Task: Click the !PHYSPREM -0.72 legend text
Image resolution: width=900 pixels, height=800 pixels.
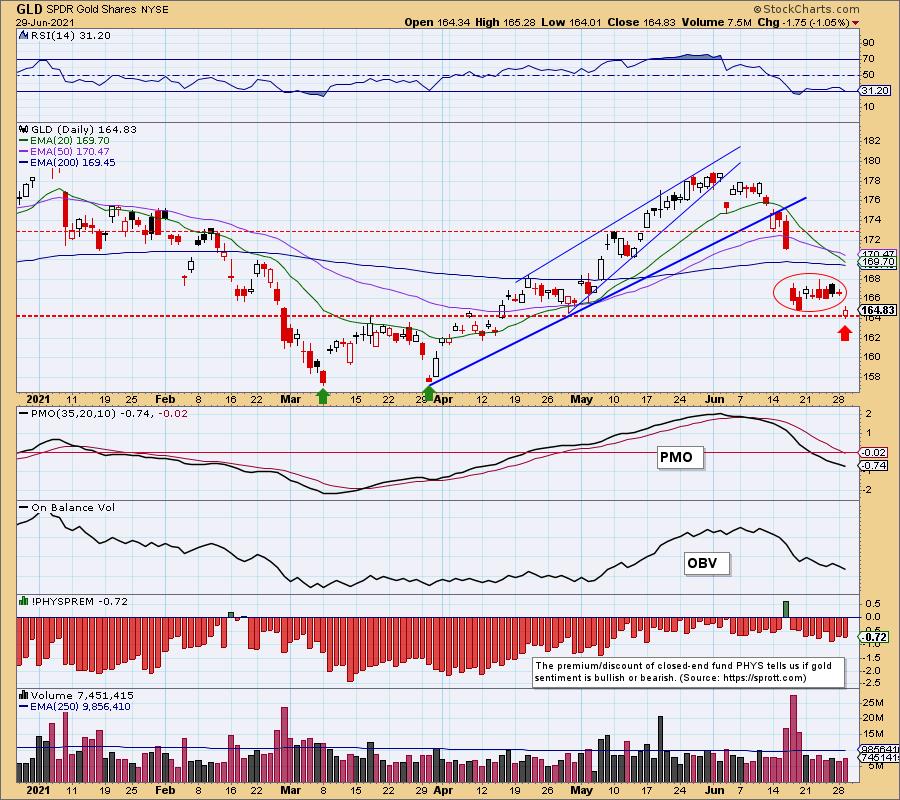Action: coord(79,601)
